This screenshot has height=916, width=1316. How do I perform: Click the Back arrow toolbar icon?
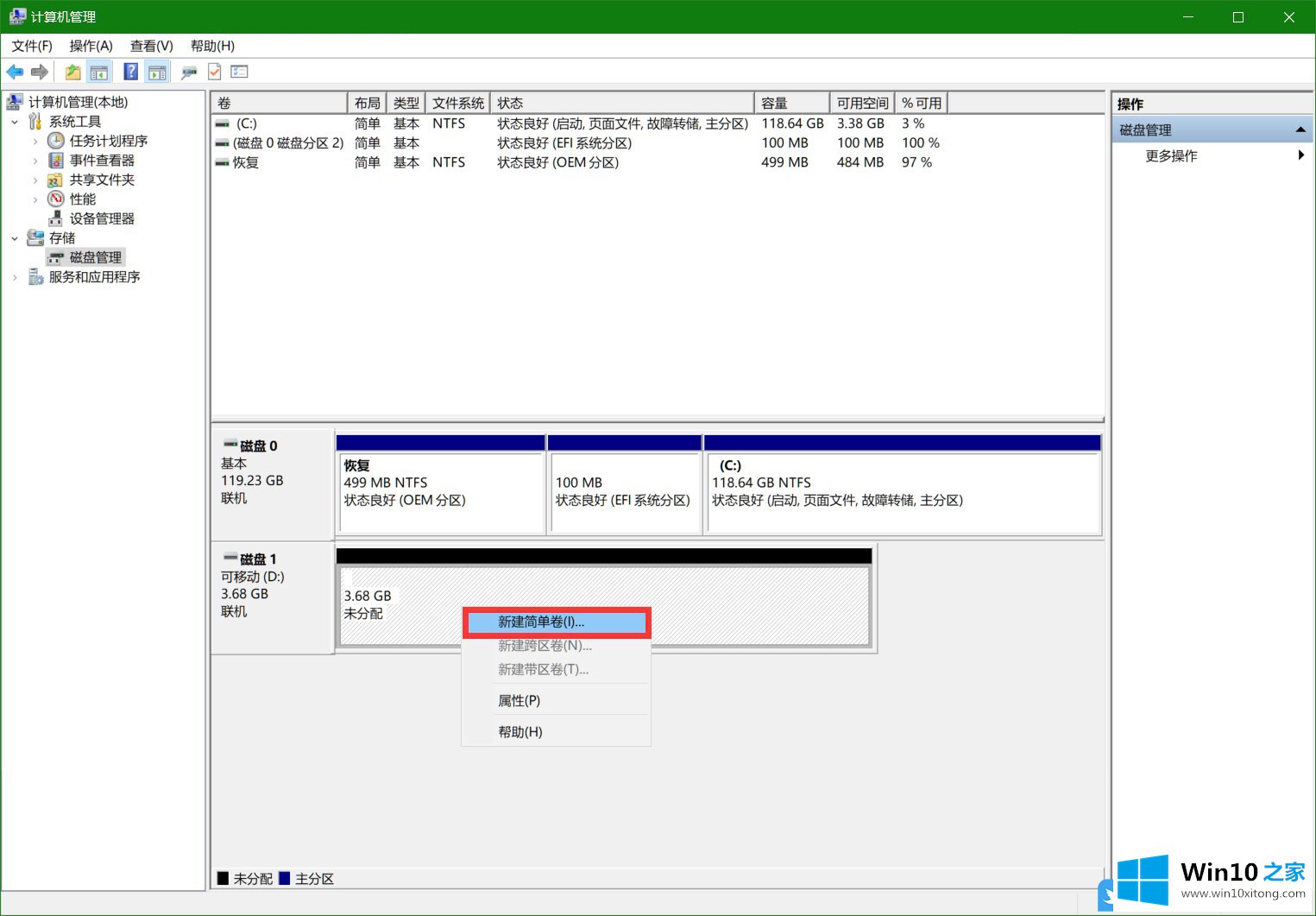[x=15, y=73]
